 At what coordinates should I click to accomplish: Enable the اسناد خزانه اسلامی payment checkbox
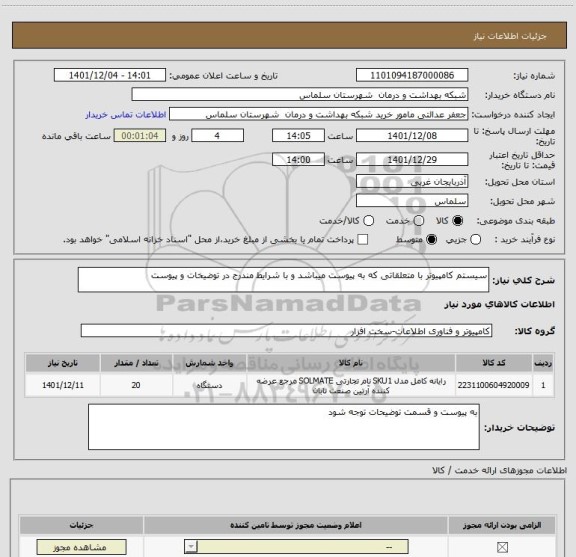coord(363,240)
